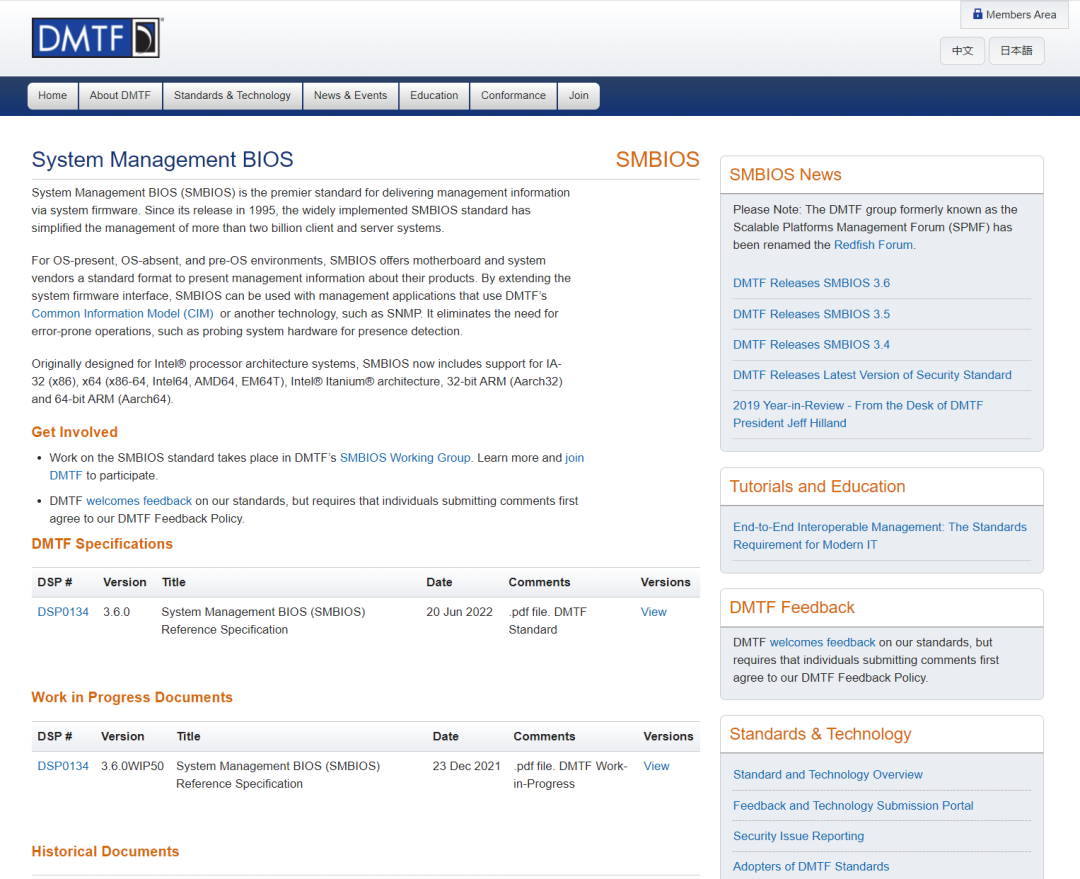Switch the site language to 中文
The height and width of the screenshot is (879, 1080).
point(962,51)
